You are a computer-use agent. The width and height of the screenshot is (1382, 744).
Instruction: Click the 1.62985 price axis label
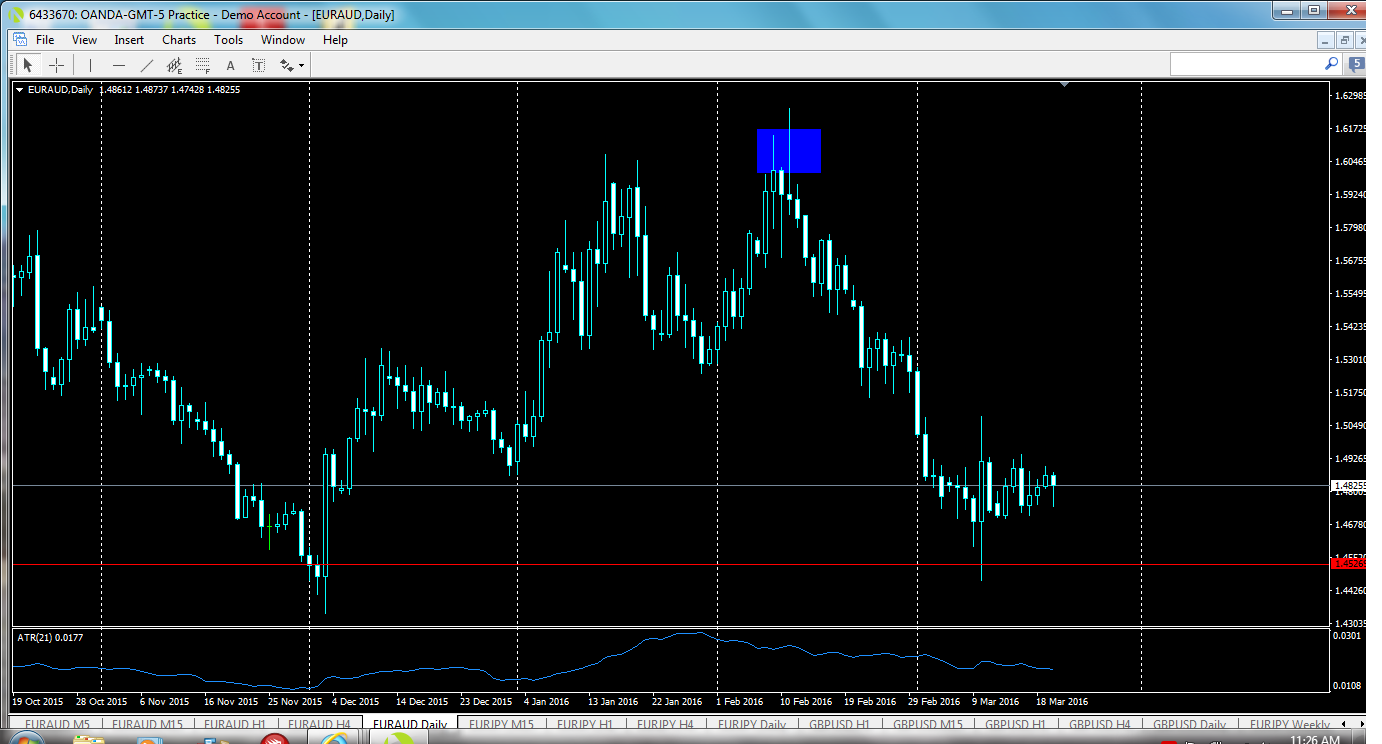click(x=1350, y=96)
